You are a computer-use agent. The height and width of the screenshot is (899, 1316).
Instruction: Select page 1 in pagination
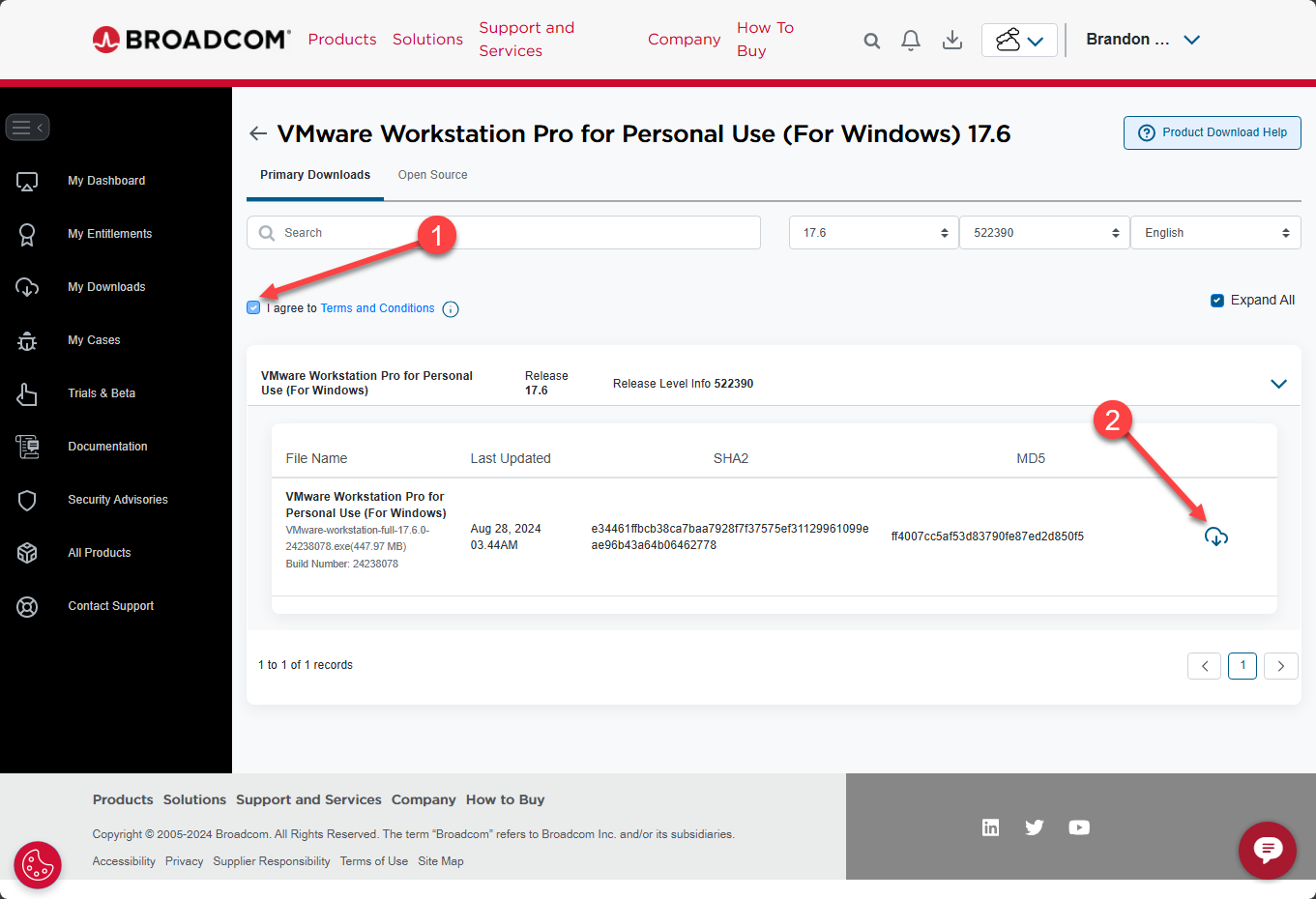[x=1243, y=666]
